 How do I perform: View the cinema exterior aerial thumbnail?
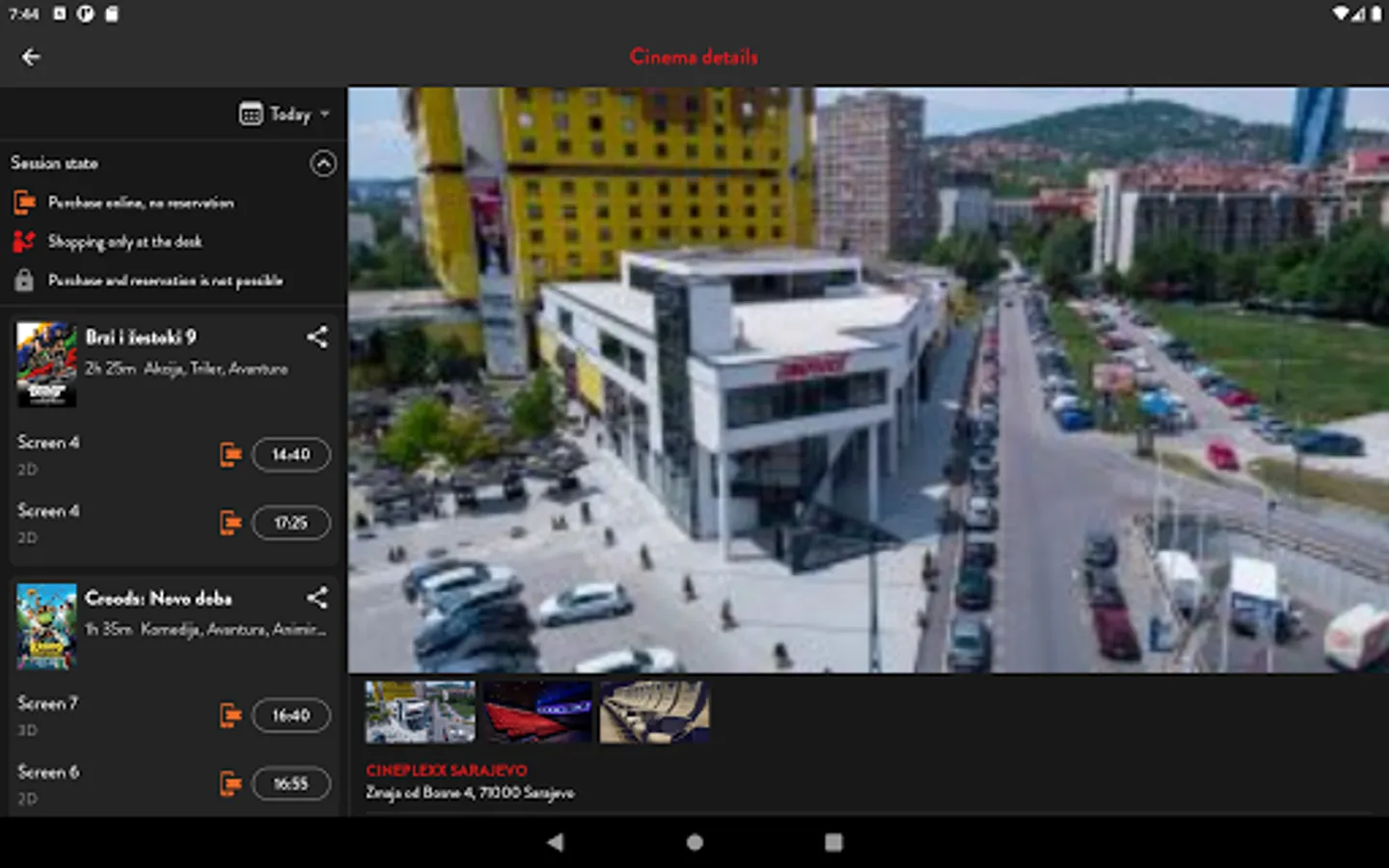click(421, 712)
